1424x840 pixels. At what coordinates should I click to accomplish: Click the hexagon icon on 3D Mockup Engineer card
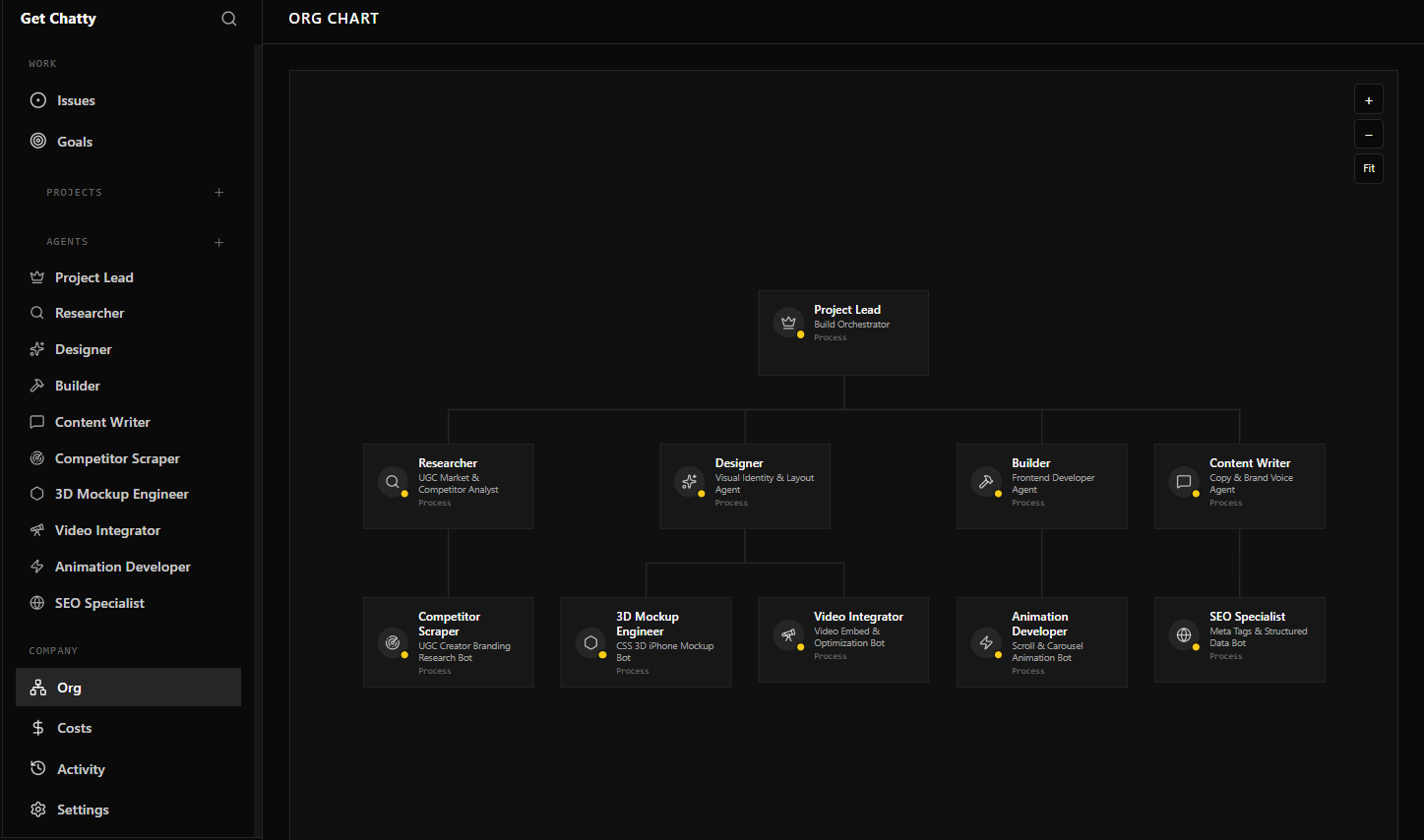[x=590, y=642]
